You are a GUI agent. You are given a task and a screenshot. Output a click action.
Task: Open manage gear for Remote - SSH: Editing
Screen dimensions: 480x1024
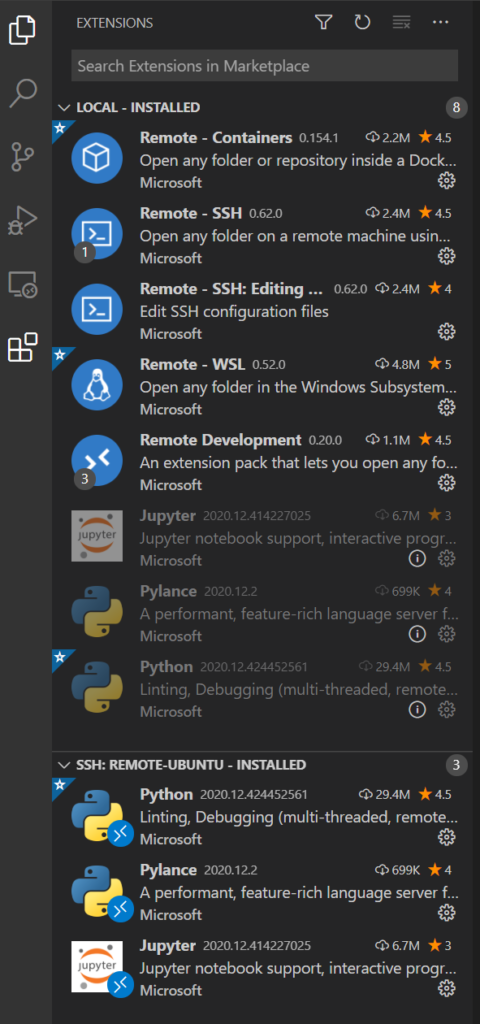click(x=446, y=332)
